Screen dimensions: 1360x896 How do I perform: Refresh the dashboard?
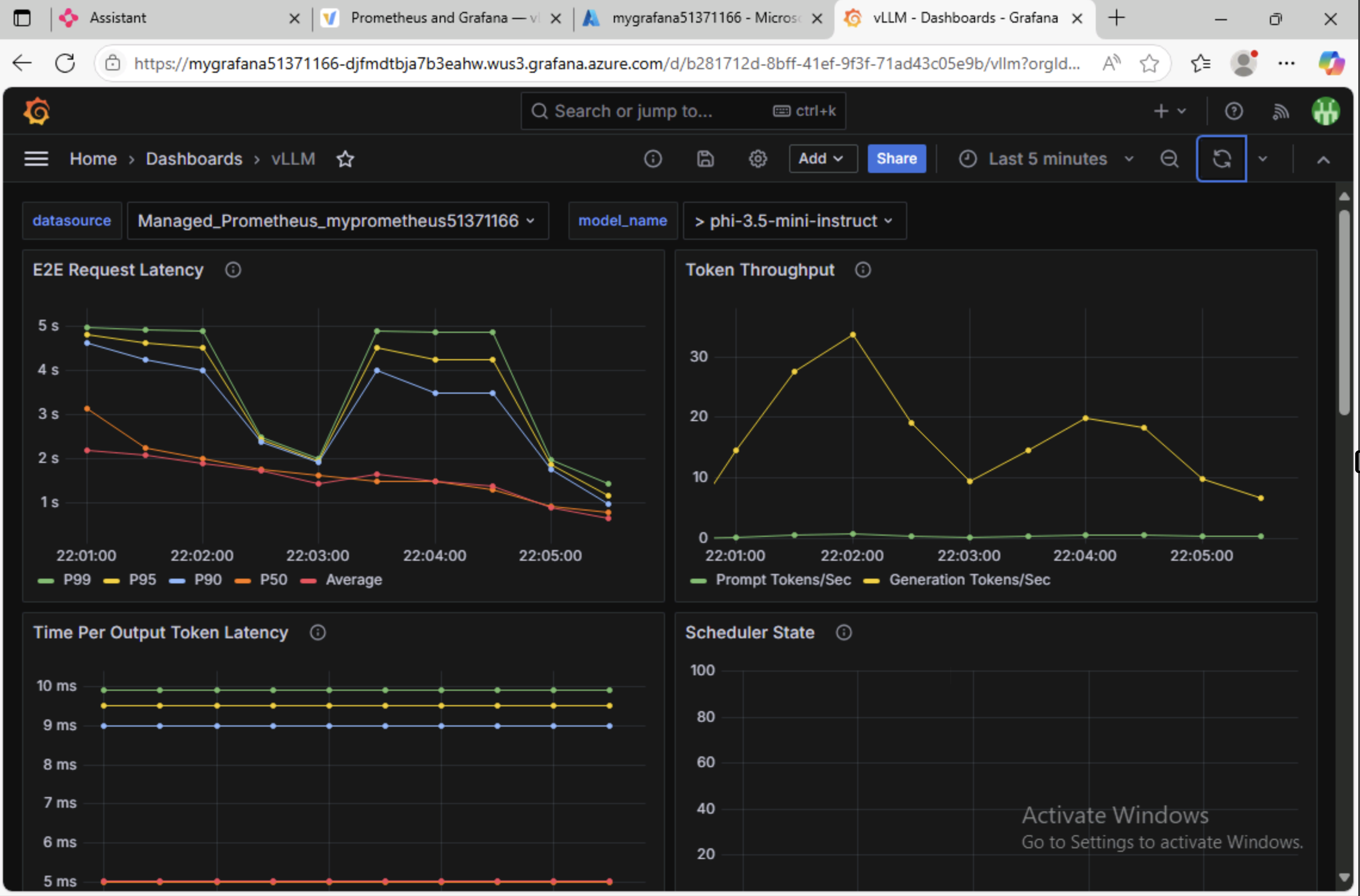point(1221,159)
